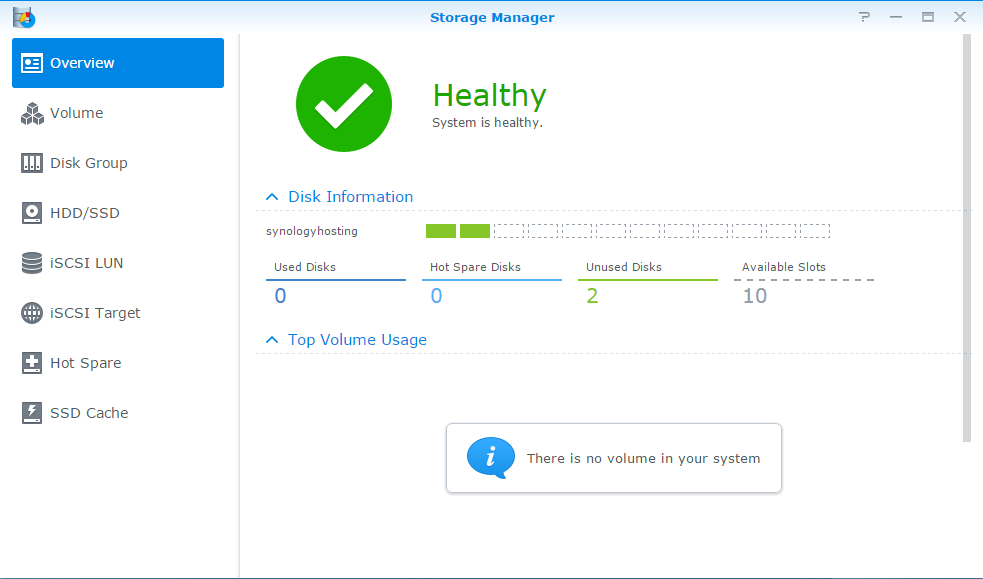Click the blue info bubble icon
The height and width of the screenshot is (579, 983).
491,457
